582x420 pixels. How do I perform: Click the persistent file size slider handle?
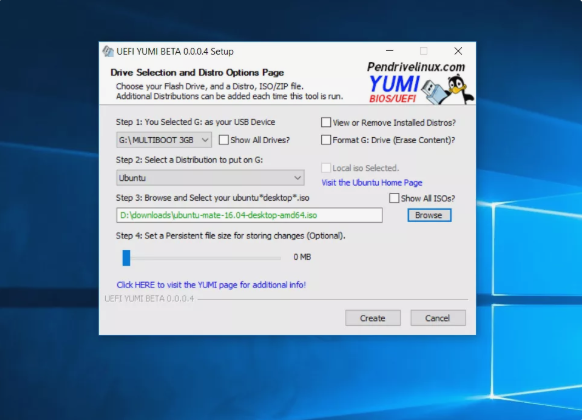tap(126, 257)
